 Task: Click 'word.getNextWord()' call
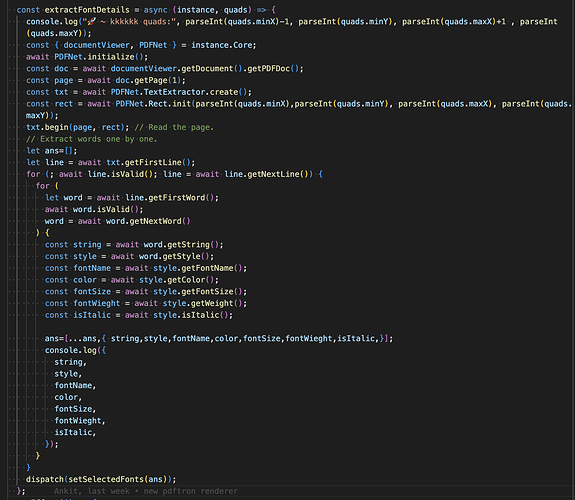coord(148,221)
